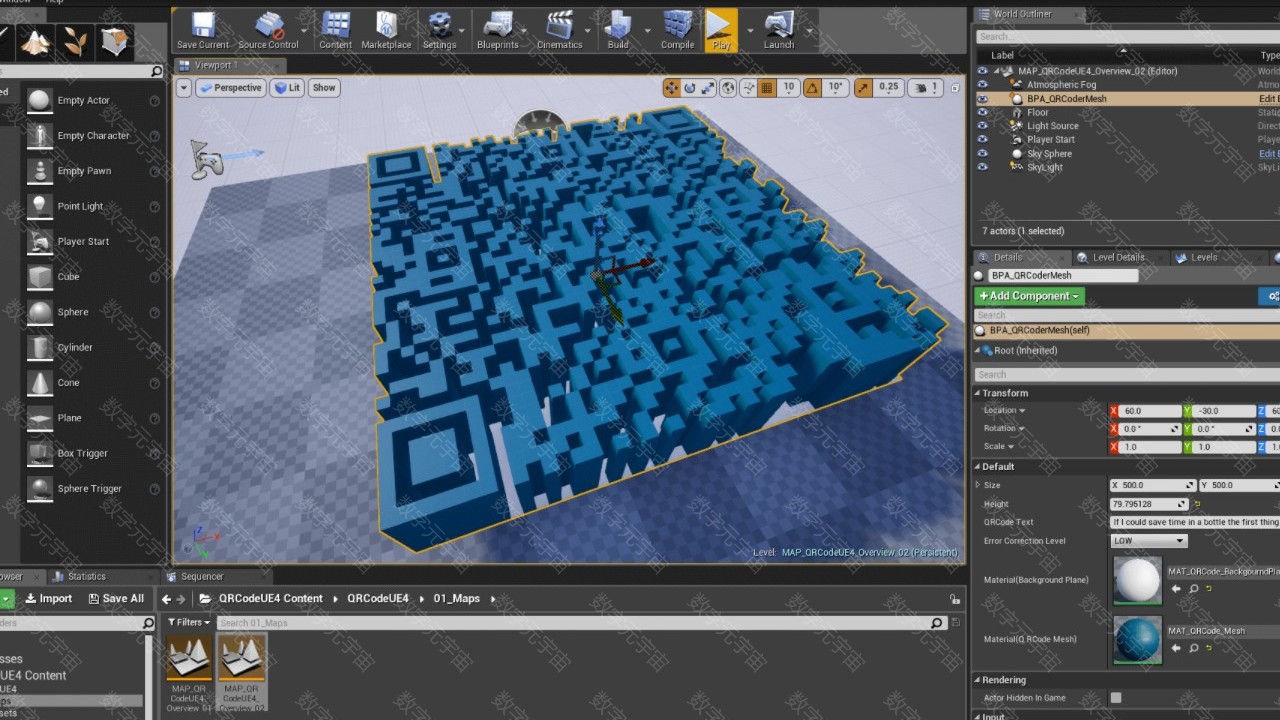This screenshot has height=720, width=1280.
Task: Click the Blueprints toolbar icon
Action: tap(498, 30)
